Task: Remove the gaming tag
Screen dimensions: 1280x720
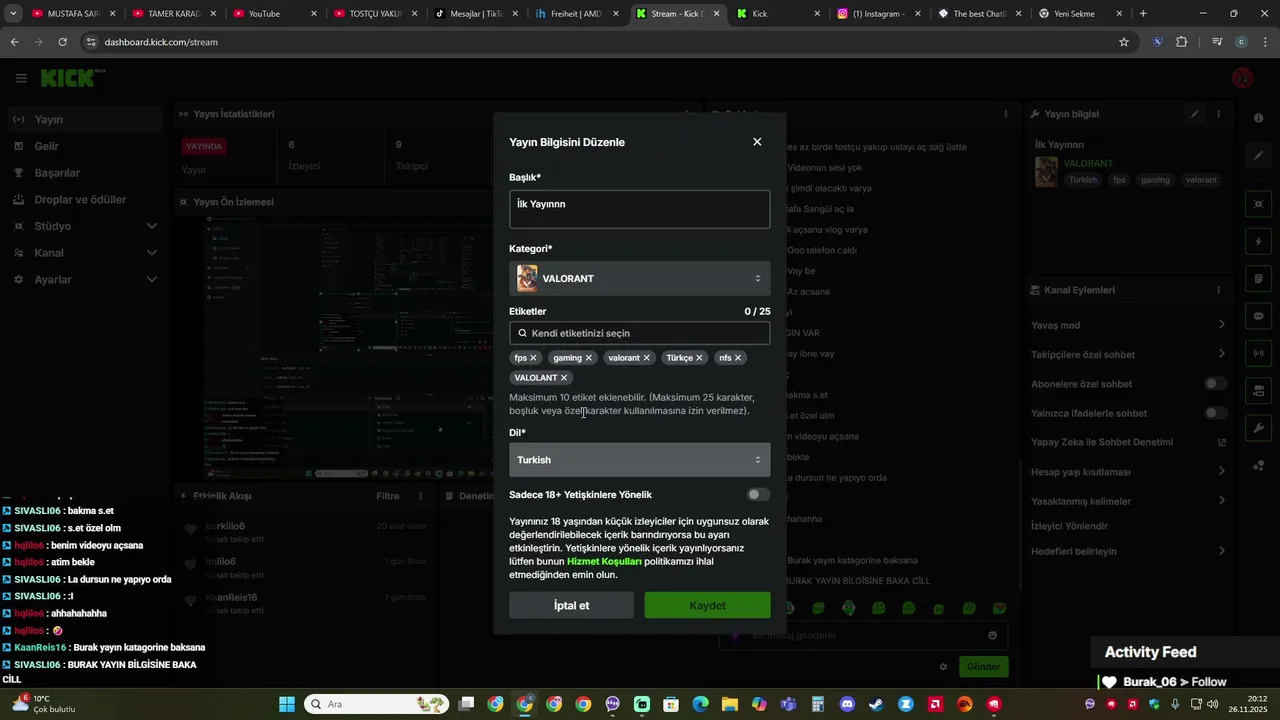Action: (588, 358)
